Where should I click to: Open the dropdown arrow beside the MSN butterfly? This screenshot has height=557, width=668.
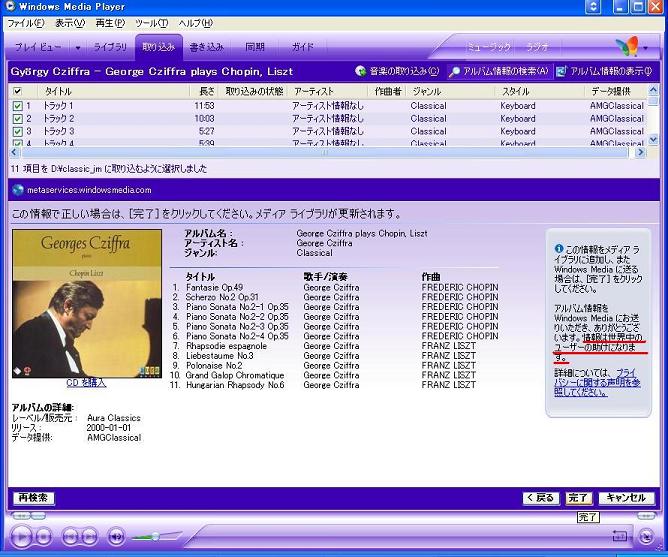tap(646, 48)
